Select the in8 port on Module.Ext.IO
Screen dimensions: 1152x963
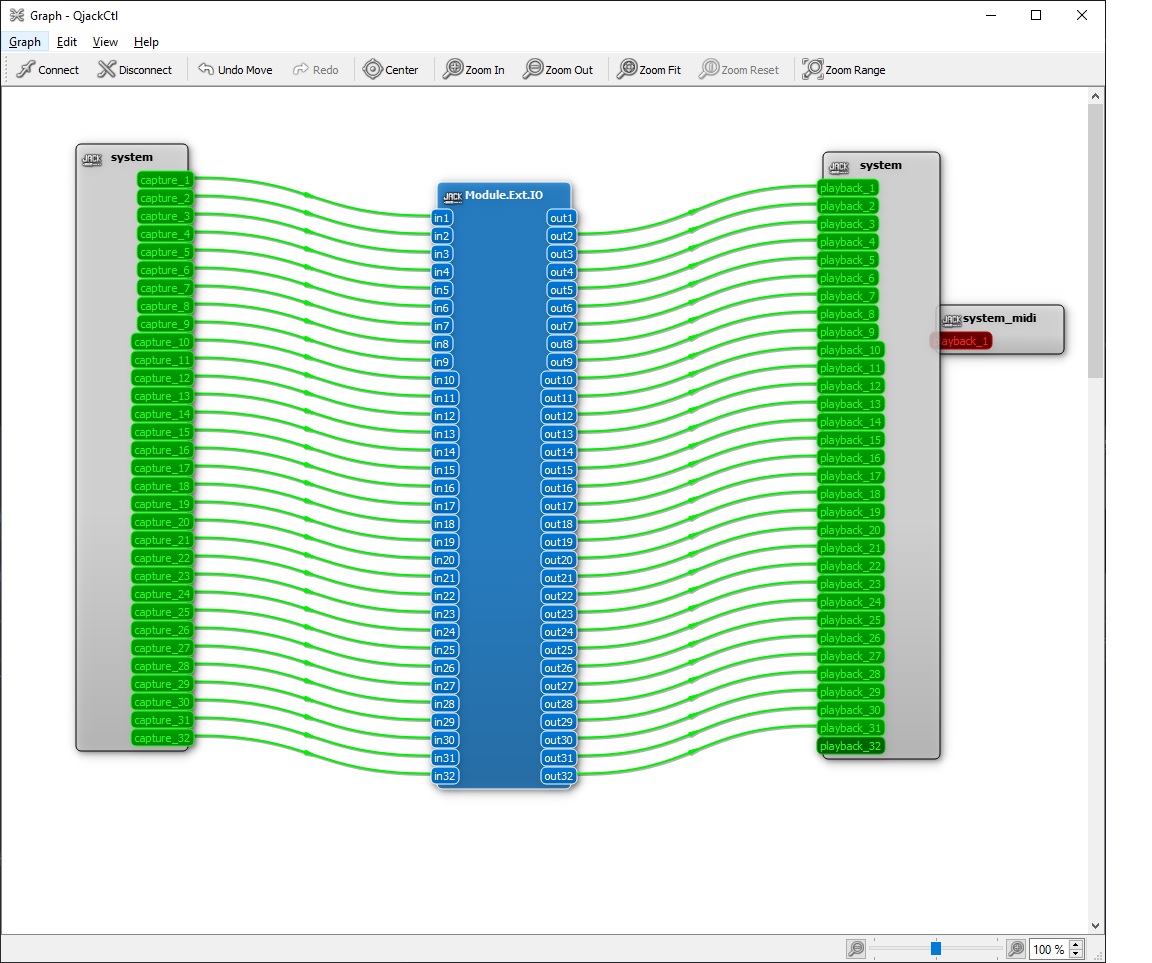click(x=442, y=344)
